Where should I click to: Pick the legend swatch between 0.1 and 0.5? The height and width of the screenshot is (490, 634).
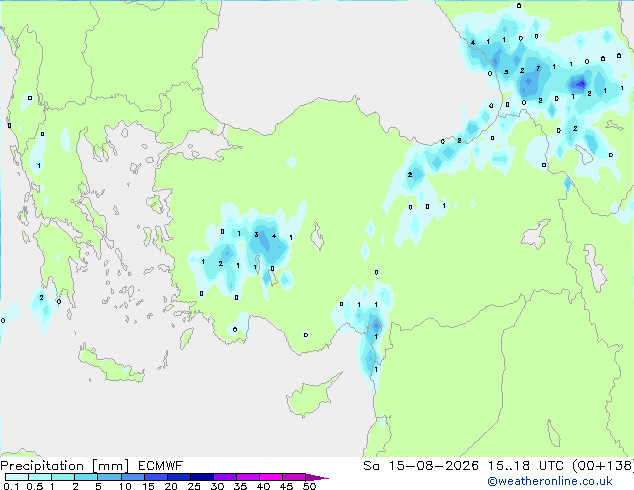(x=17, y=477)
